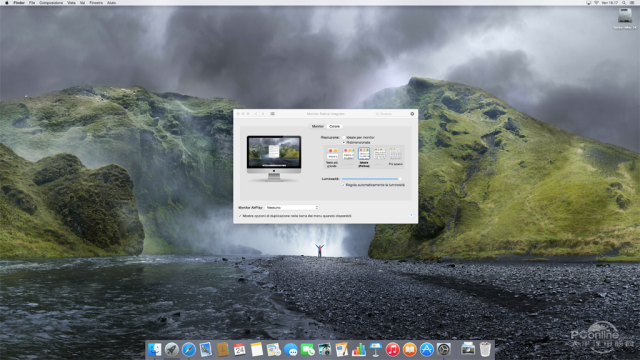Show all preferences grid button

[272, 114]
